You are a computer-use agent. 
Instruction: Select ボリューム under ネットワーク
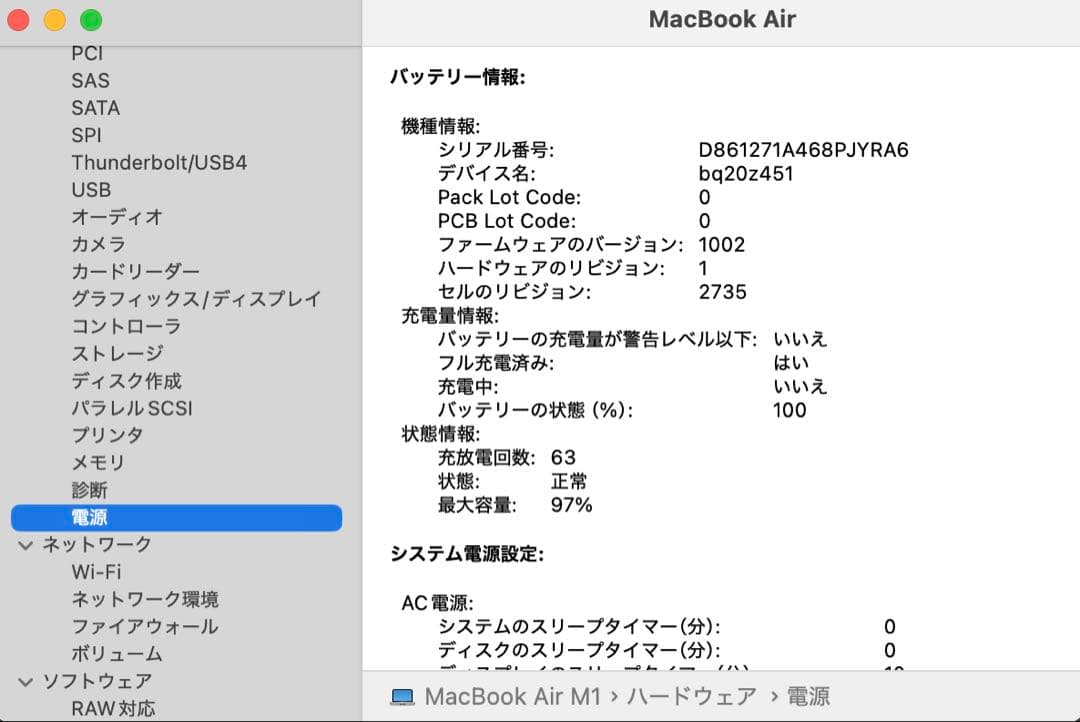117,654
